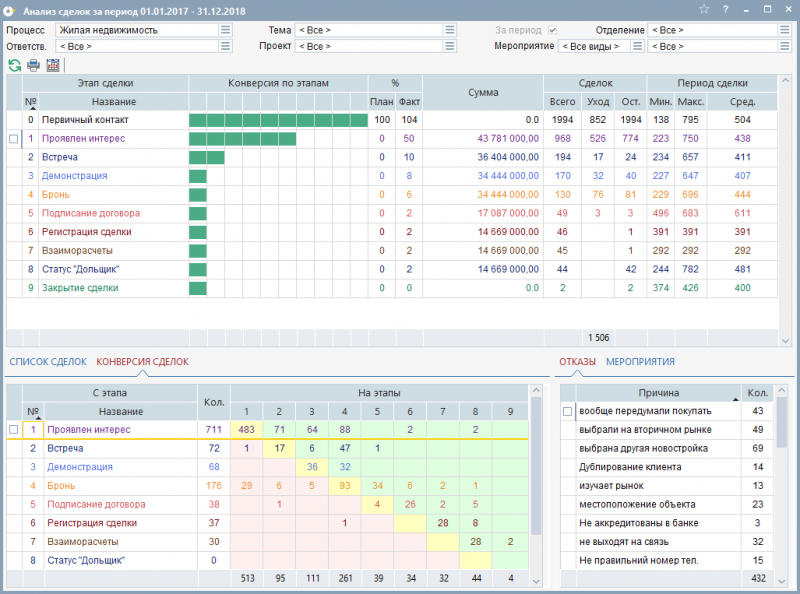Image resolution: width=800 pixels, height=594 pixels.
Task: Toggle the 'За период' checkbox
Action: point(552,30)
